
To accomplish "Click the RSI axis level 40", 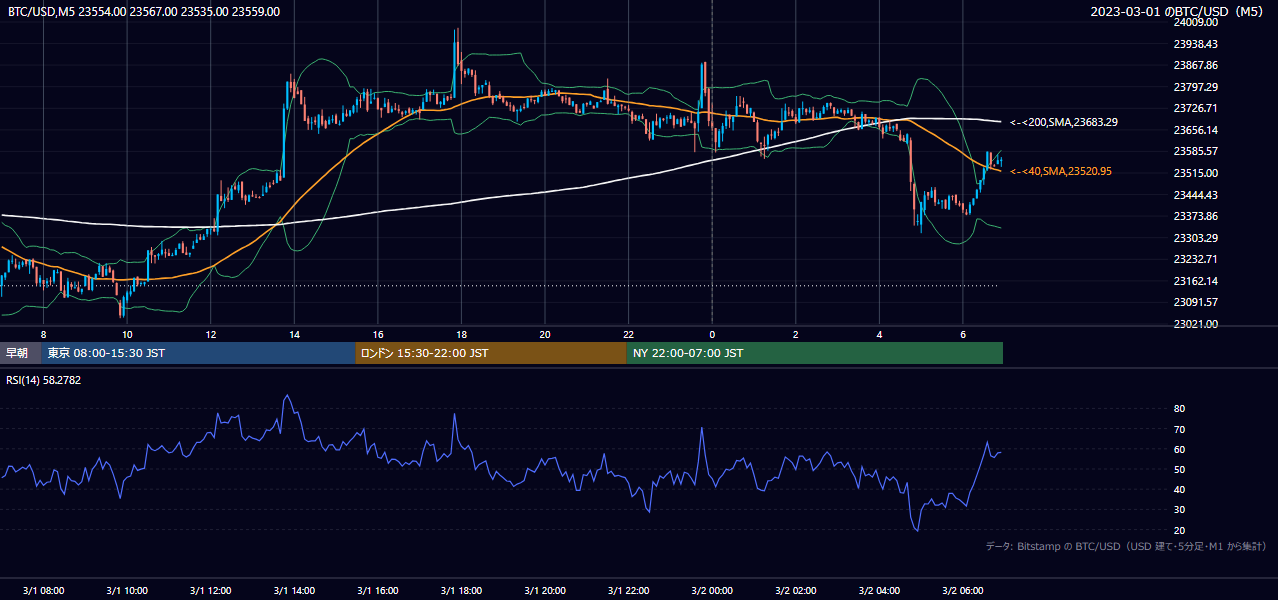I will point(1179,489).
